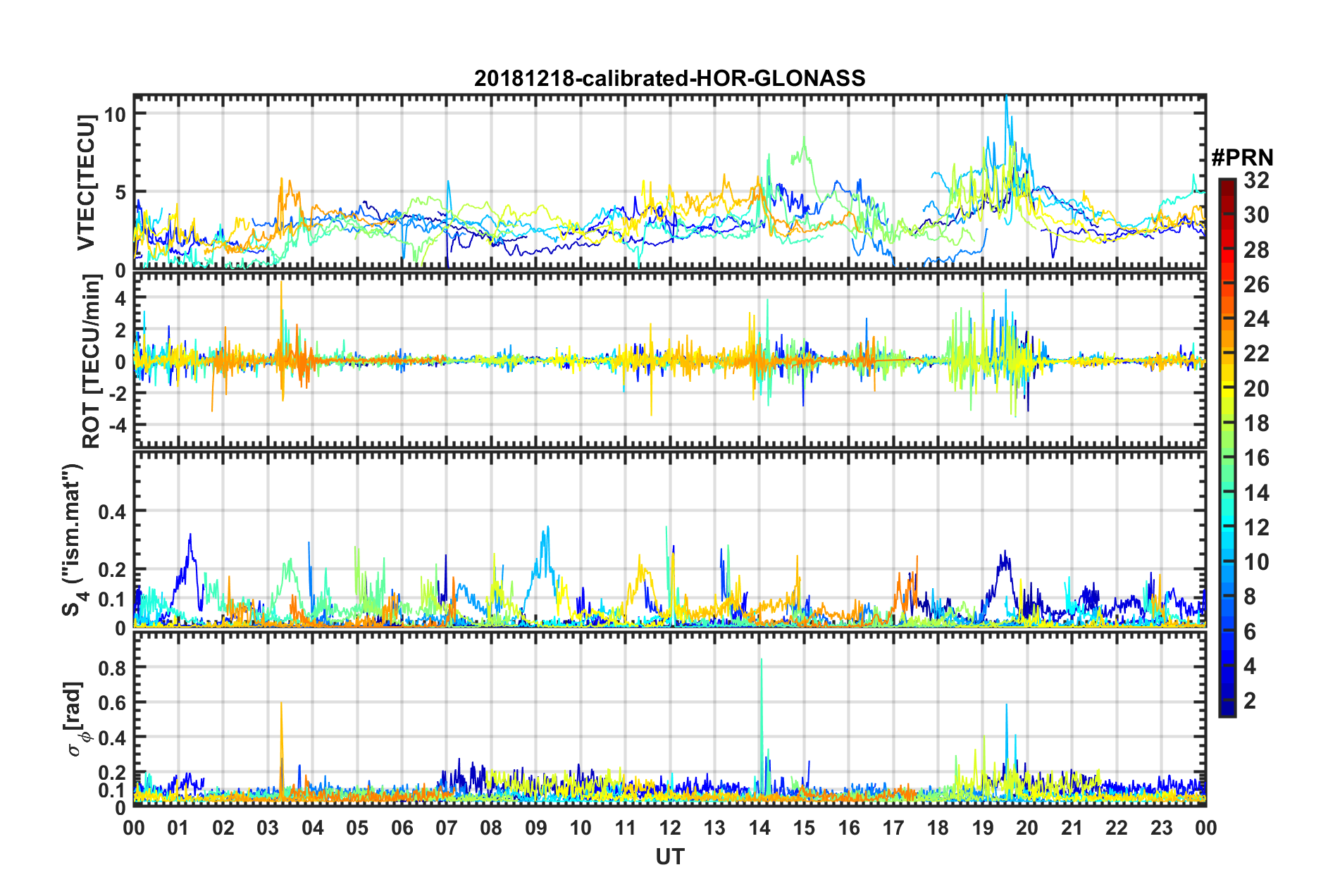1340x896 pixels.
Task: Click x-axis tick label 22
Action: tap(1117, 827)
